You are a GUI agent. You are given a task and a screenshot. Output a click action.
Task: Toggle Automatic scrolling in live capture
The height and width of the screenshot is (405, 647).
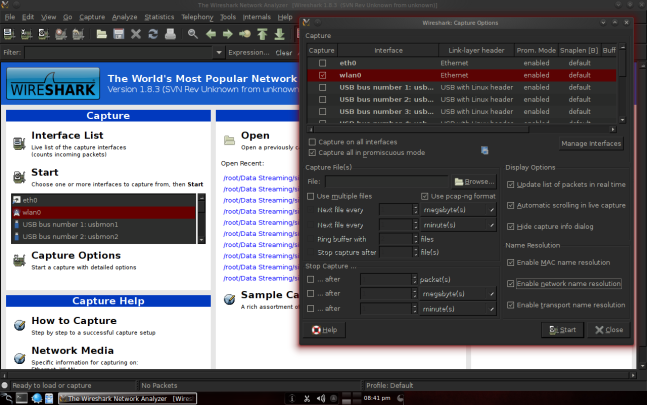click(510, 205)
